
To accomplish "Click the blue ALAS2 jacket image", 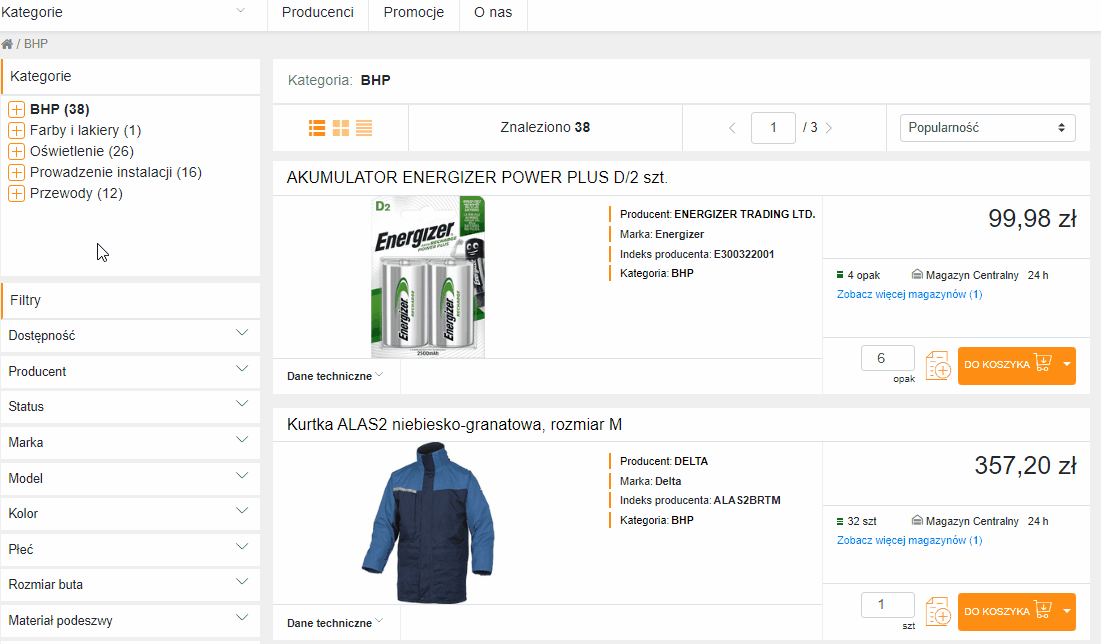I will 428,523.
